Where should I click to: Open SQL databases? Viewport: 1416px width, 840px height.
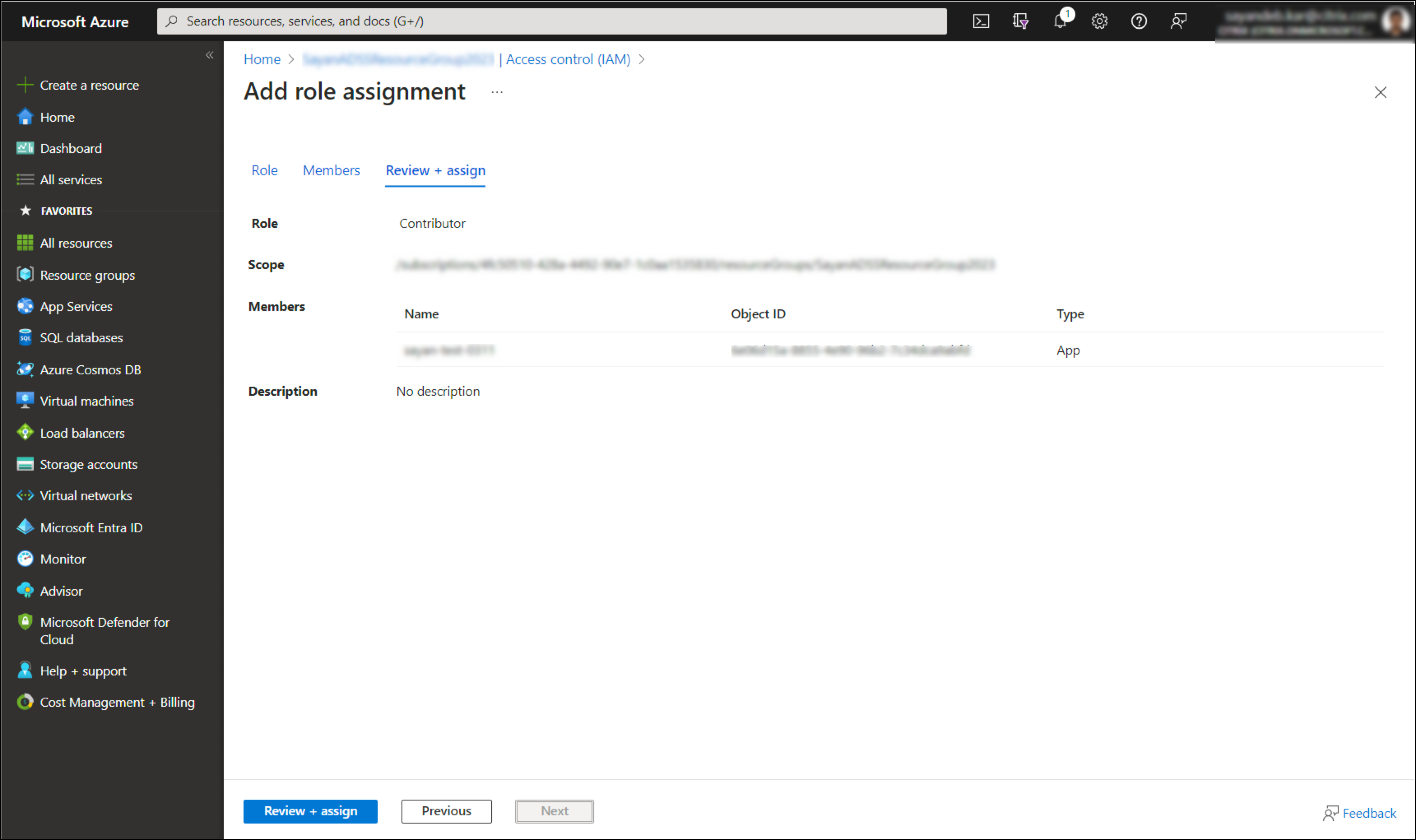click(70, 338)
